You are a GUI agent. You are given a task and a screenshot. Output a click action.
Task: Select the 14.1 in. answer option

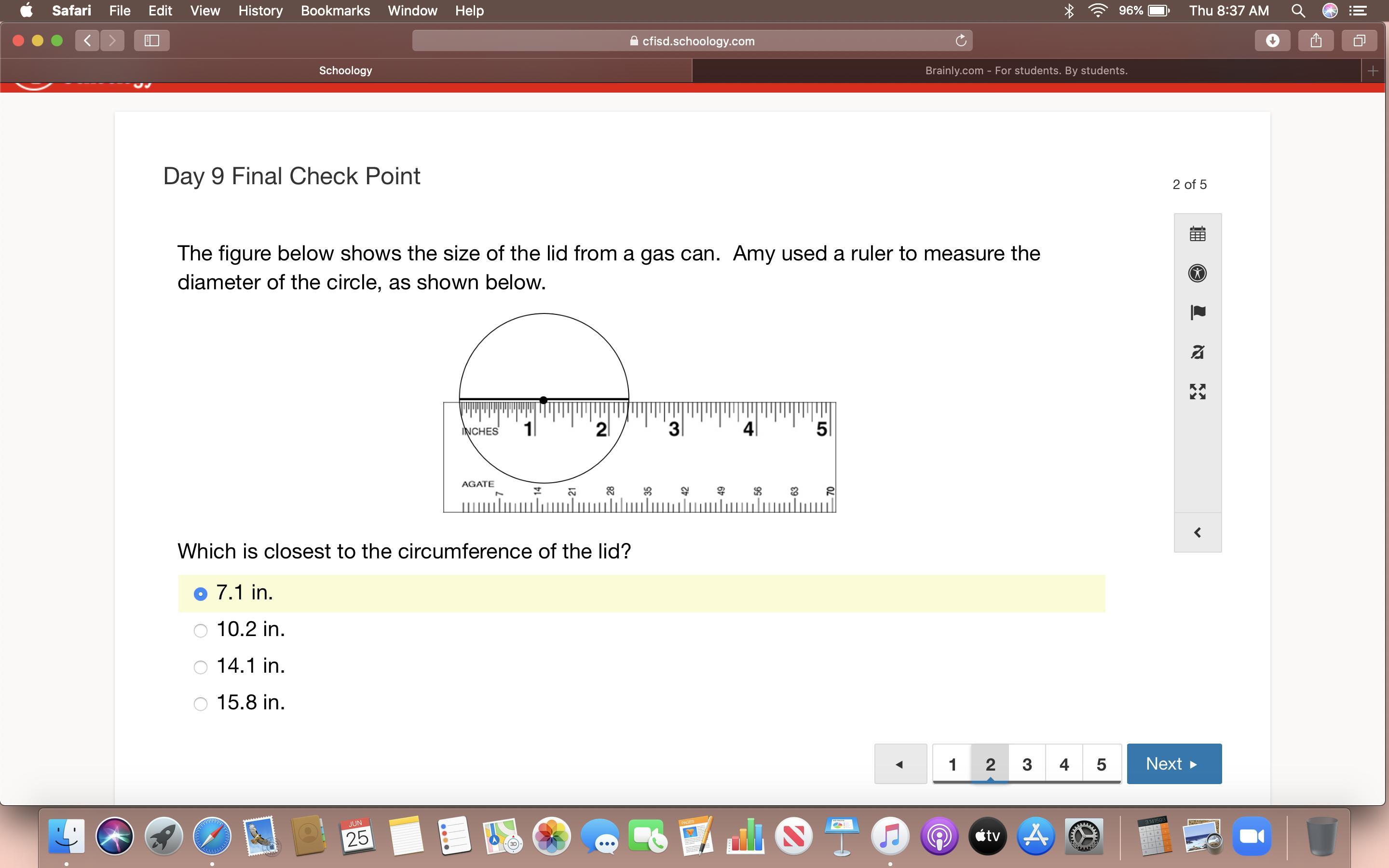click(200, 667)
